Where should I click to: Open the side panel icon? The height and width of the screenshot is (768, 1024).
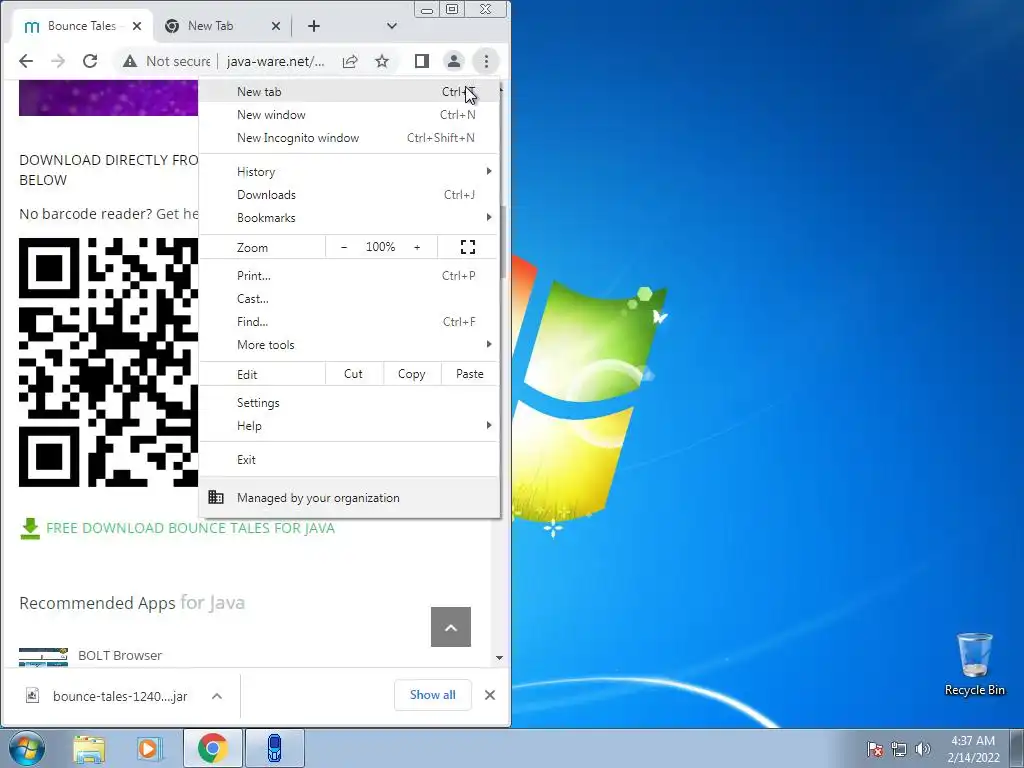[422, 61]
